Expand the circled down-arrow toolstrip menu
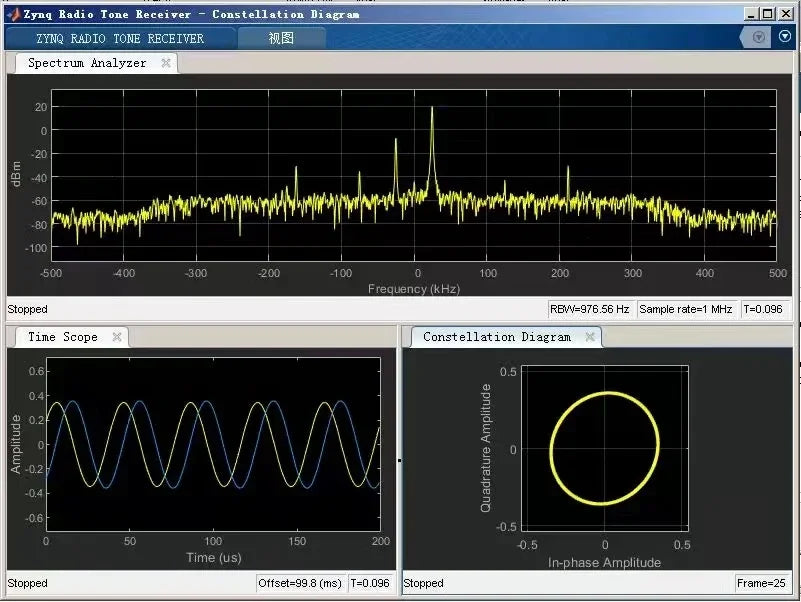Screen dimensions: 801x602 click(x=785, y=36)
